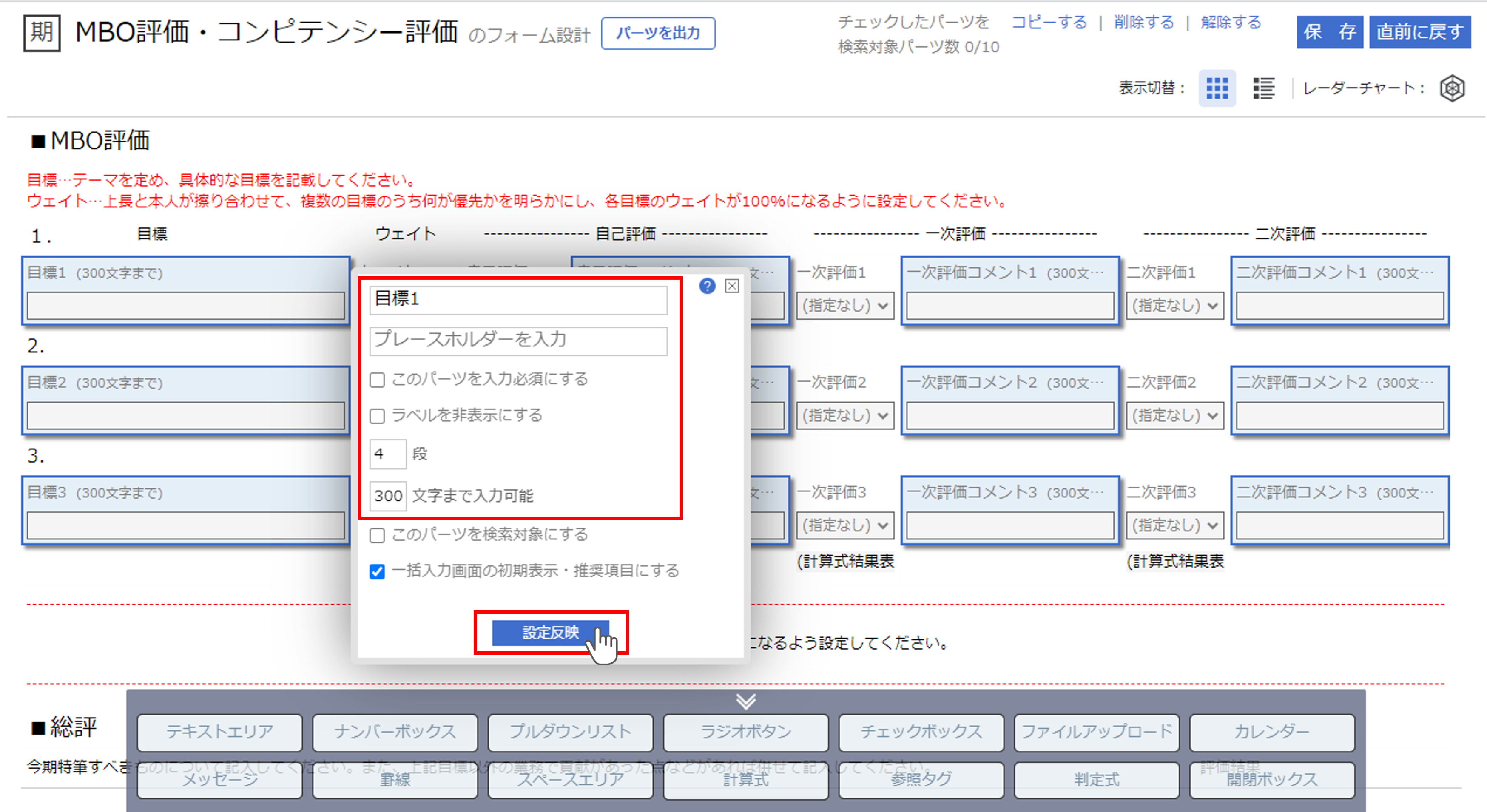
Task: Switch display to grid view
Action: coord(1217,88)
